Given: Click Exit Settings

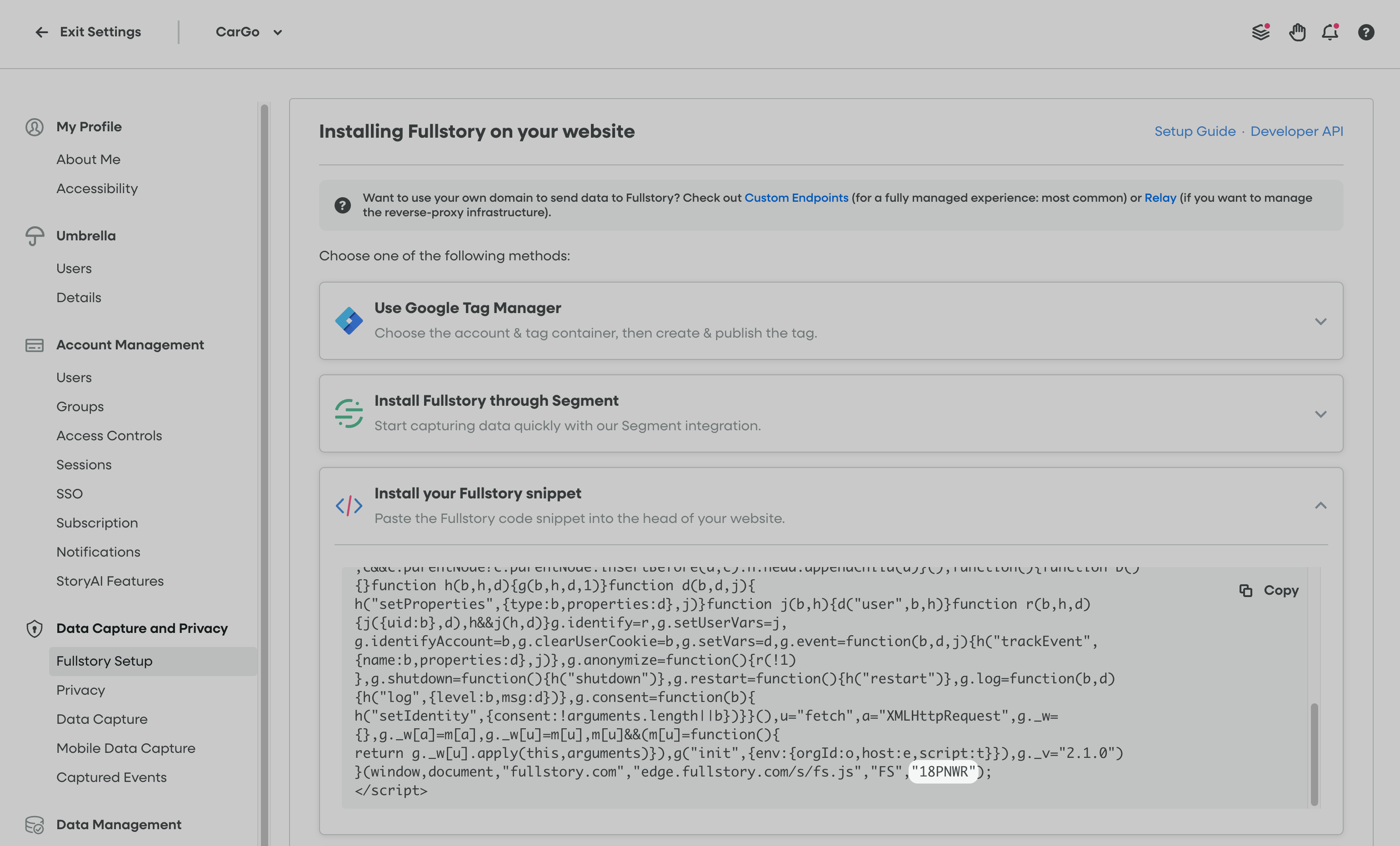Looking at the screenshot, I should click(x=100, y=32).
